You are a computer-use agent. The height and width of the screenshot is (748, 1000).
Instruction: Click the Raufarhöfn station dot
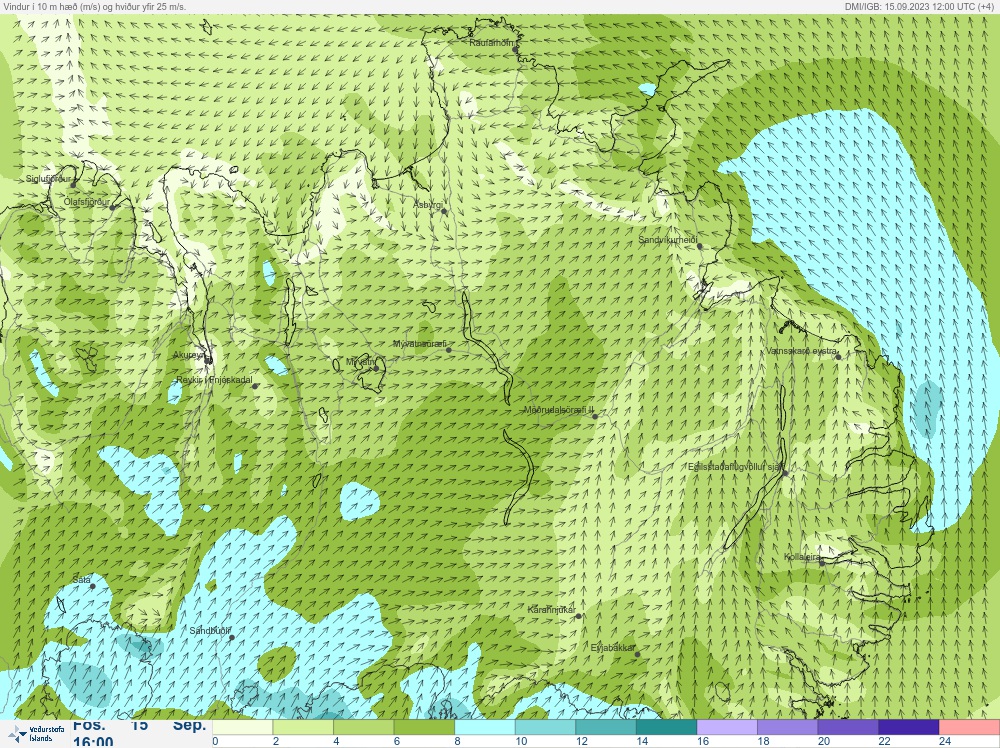pos(515,49)
